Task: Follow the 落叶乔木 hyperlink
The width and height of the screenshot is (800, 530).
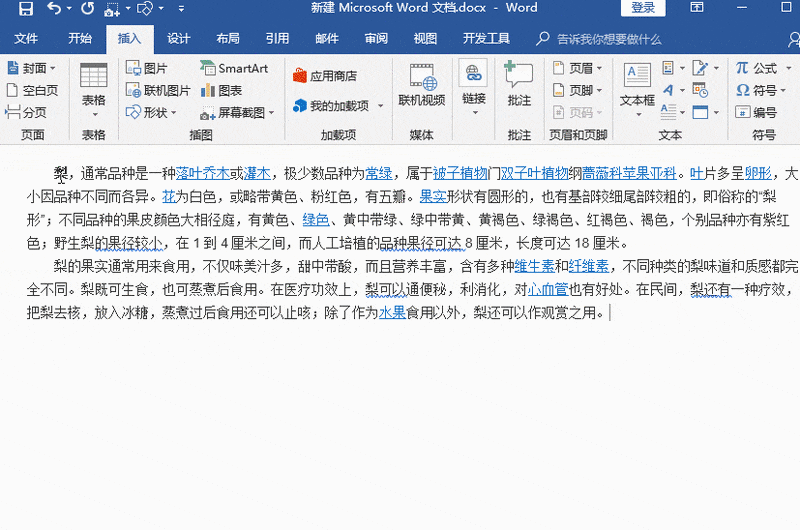Action: pos(203,173)
